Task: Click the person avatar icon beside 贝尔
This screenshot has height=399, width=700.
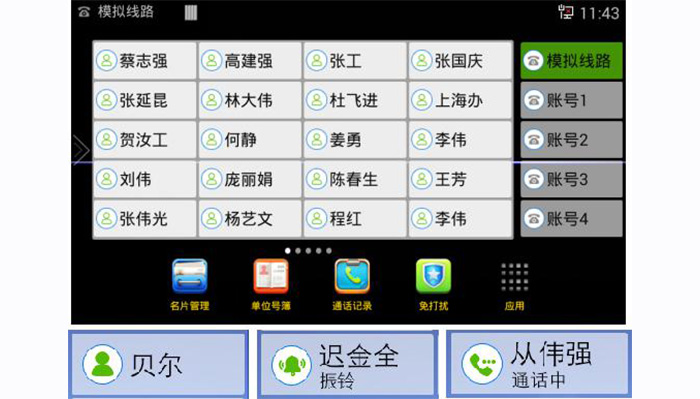Action: tap(103, 364)
